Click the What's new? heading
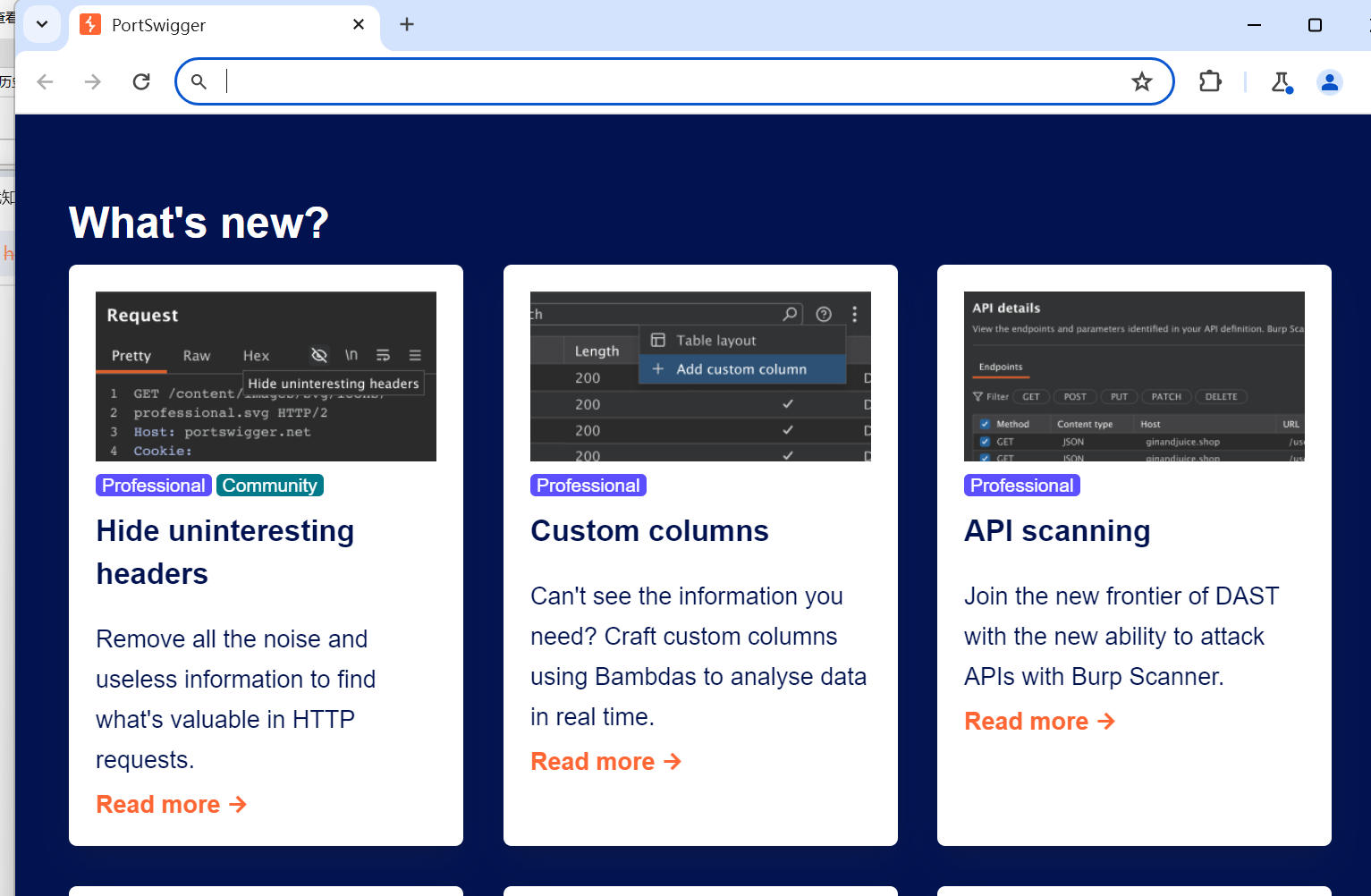The width and height of the screenshot is (1371, 896). (199, 223)
